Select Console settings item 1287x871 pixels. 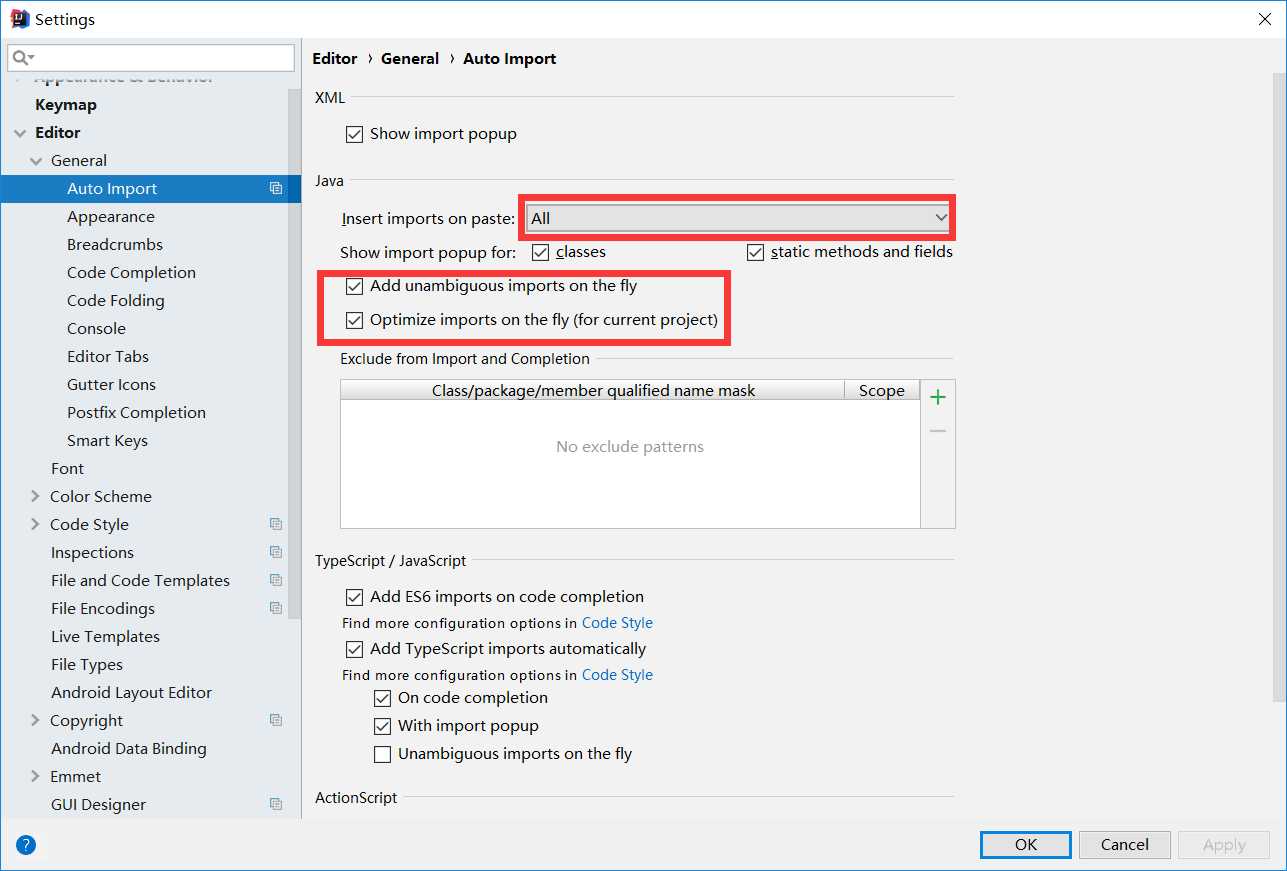(96, 328)
